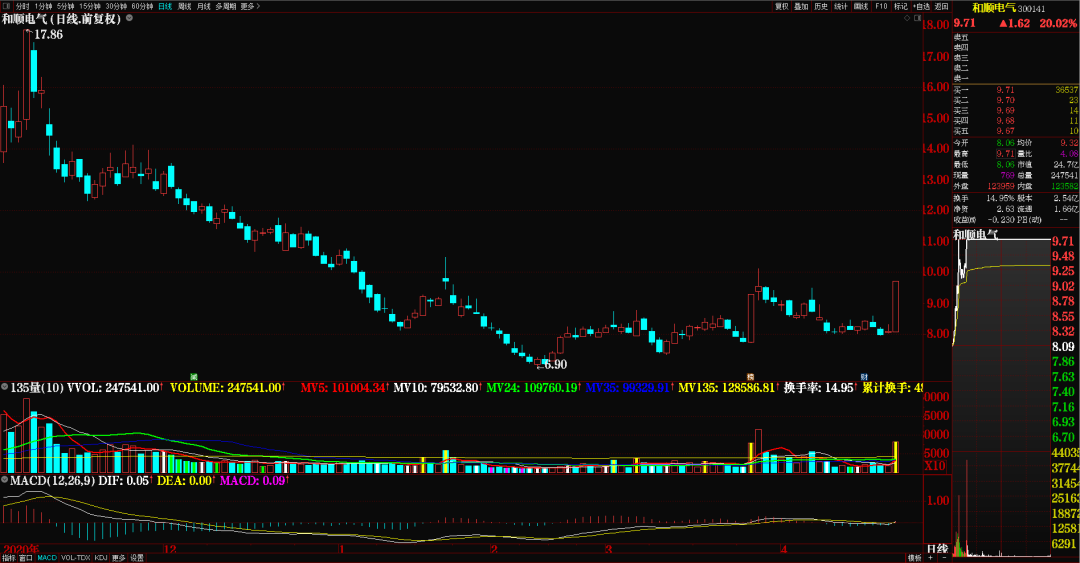Click the 买五 bid row 9.67
1080x563 pixels.
point(1016,131)
